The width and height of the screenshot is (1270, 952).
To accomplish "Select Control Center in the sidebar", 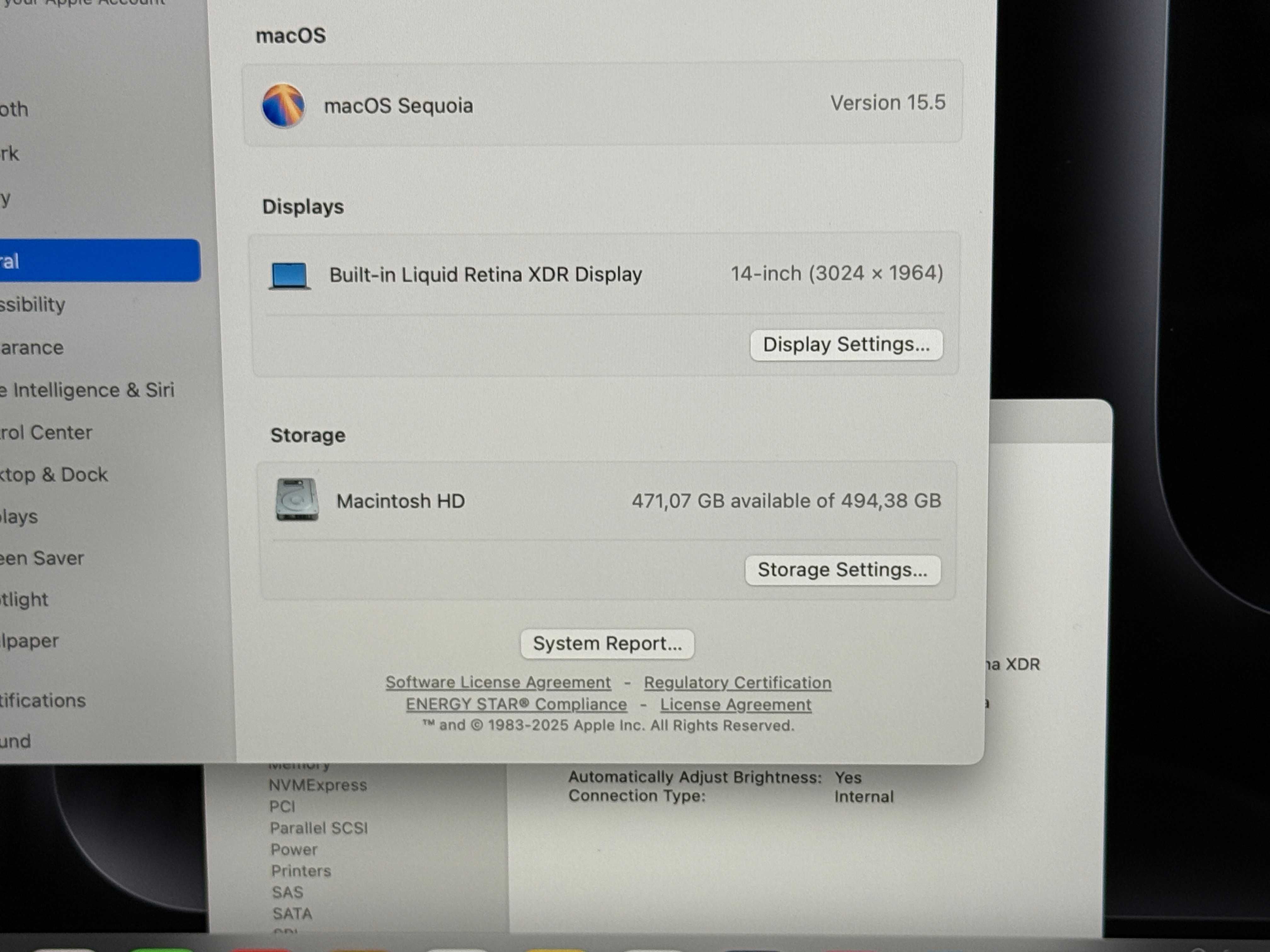I will (46, 432).
